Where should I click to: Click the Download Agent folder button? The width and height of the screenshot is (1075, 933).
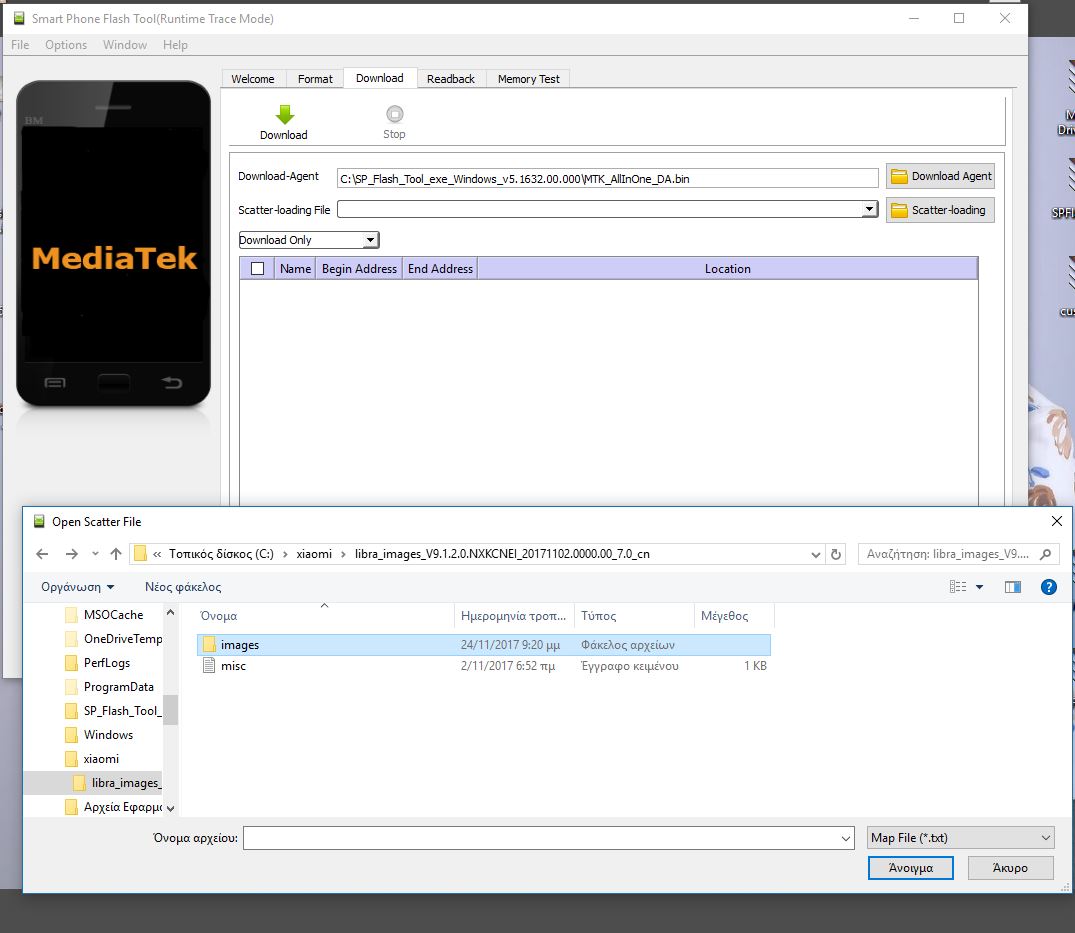point(940,176)
